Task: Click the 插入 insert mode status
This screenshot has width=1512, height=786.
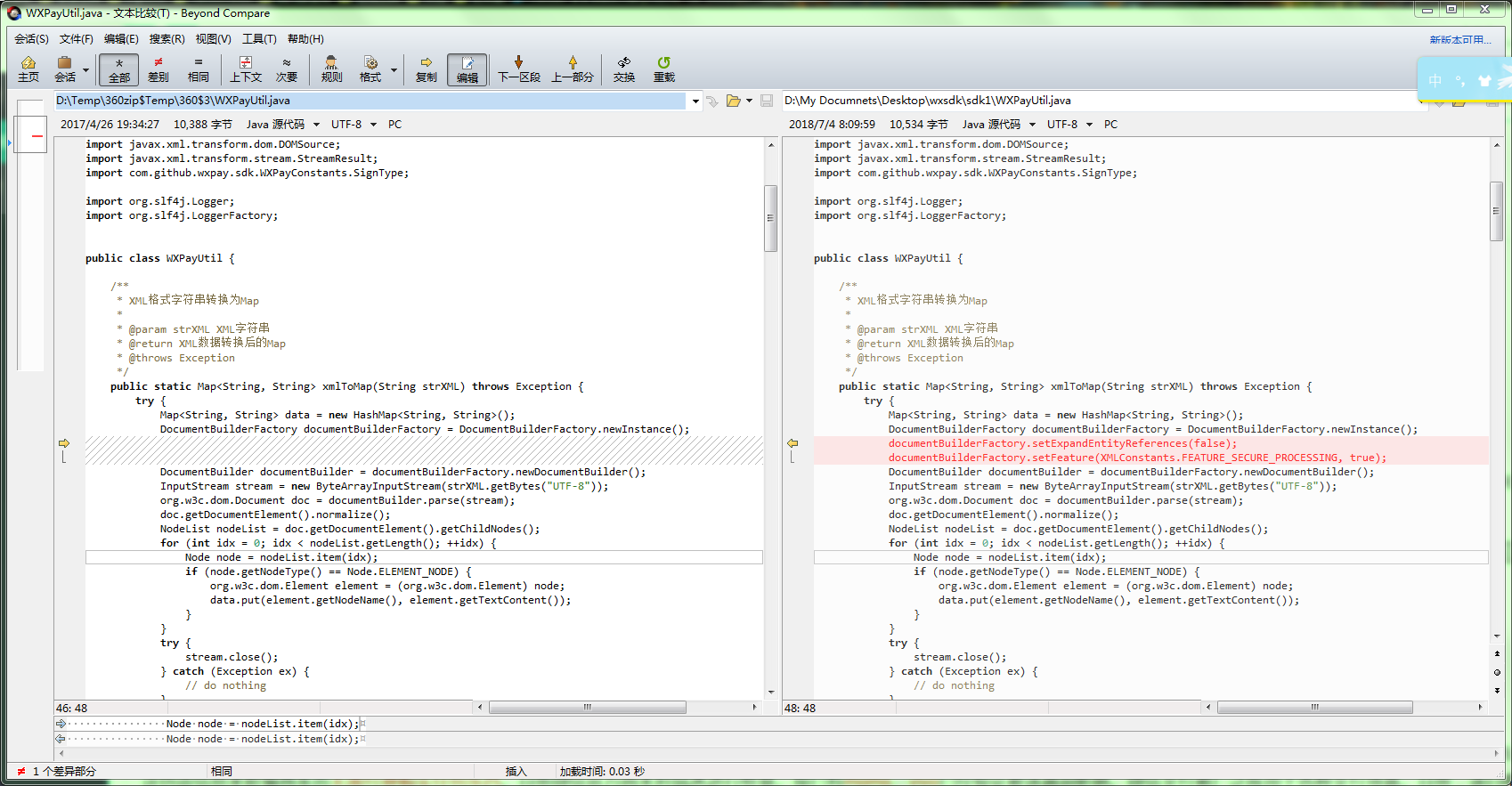Action: pyautogui.click(x=516, y=772)
